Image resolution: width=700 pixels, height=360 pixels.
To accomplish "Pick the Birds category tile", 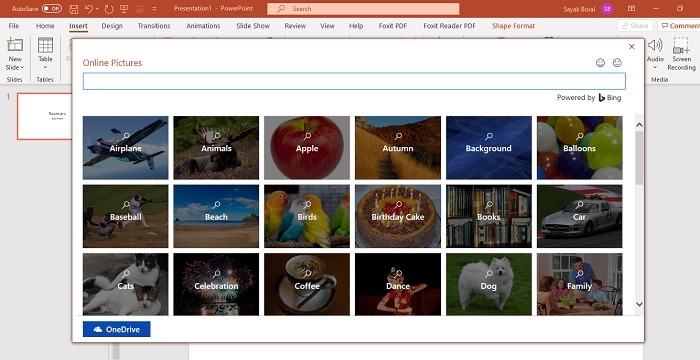I will coord(307,216).
